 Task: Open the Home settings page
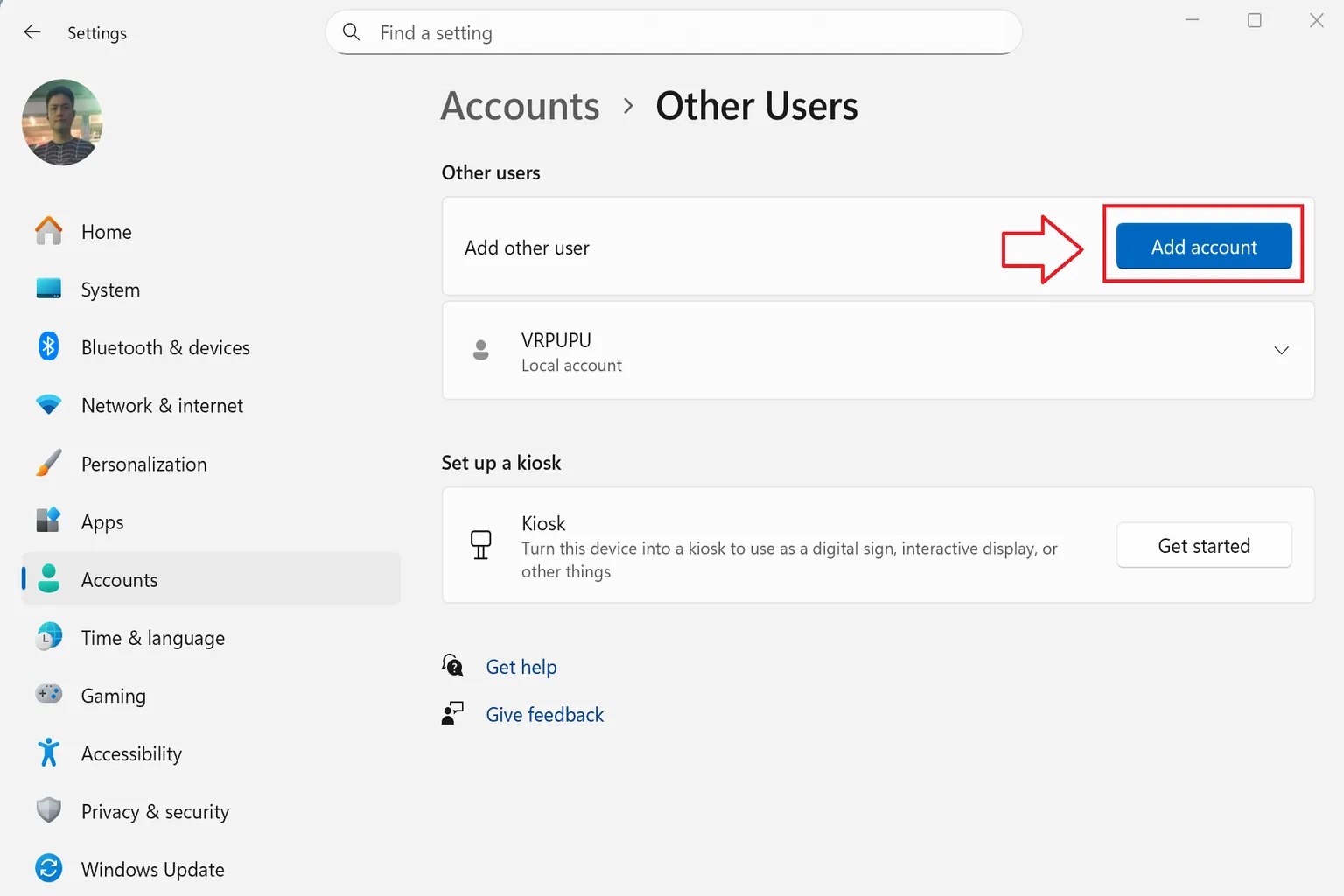211,231
